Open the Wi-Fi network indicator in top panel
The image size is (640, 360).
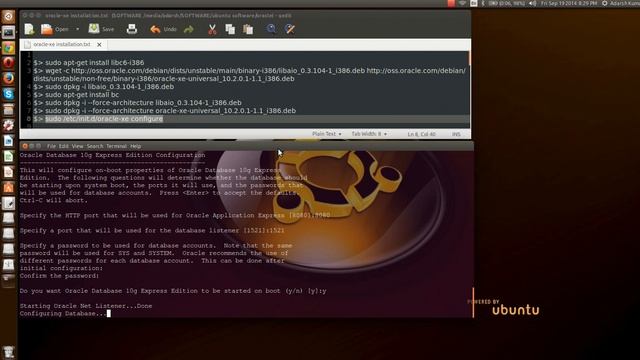pos(462,3)
